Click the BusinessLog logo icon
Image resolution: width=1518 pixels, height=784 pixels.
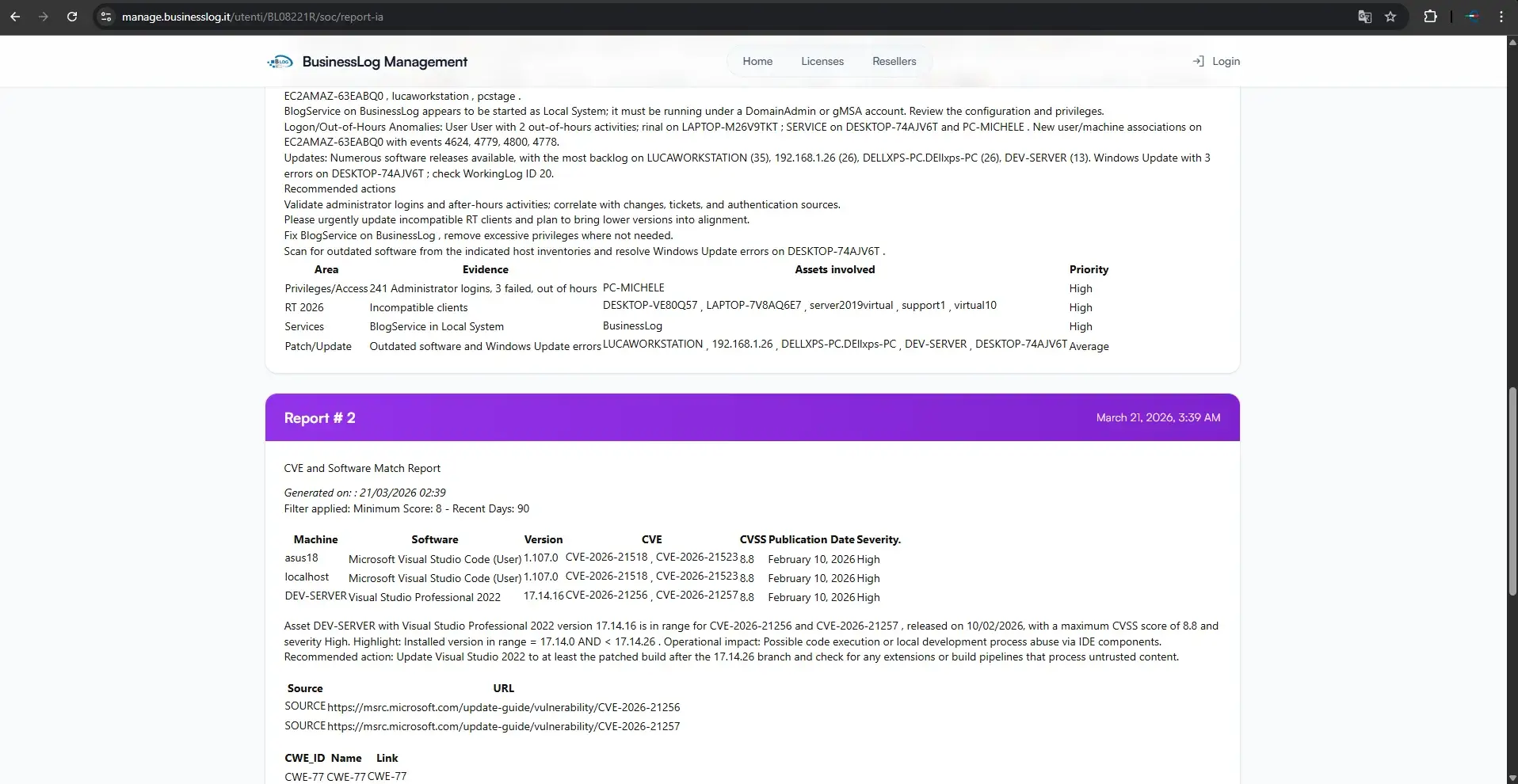point(280,62)
